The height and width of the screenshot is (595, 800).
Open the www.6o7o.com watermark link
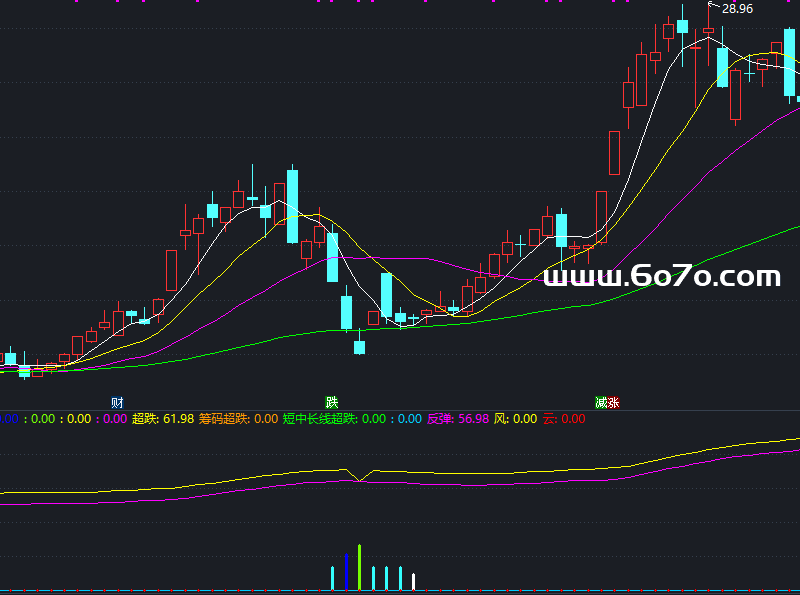[x=662, y=276]
